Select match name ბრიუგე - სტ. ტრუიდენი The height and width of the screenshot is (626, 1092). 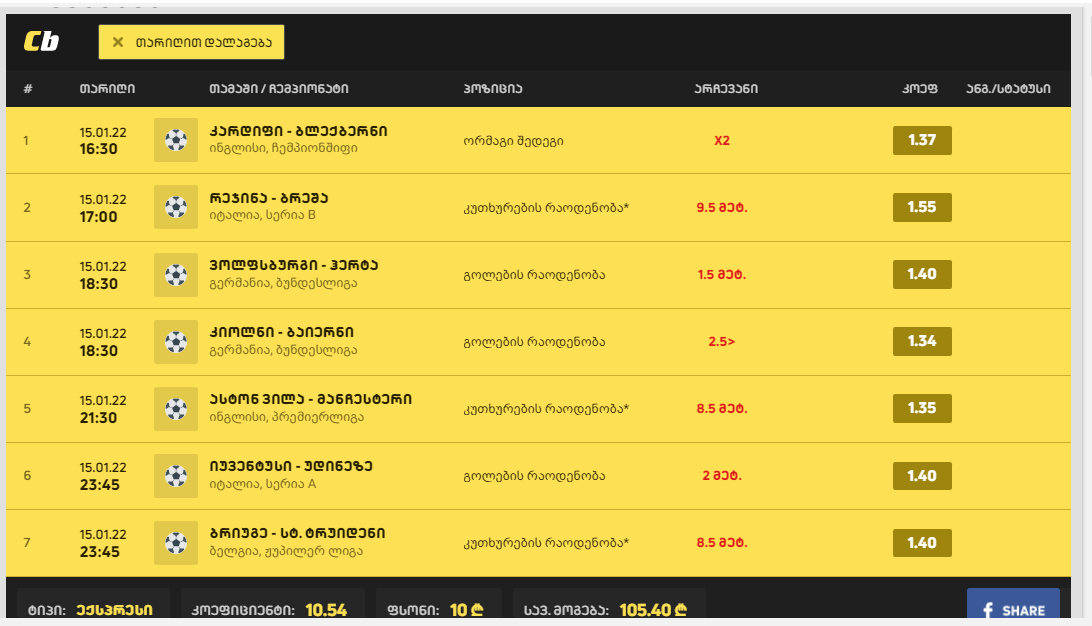(297, 533)
